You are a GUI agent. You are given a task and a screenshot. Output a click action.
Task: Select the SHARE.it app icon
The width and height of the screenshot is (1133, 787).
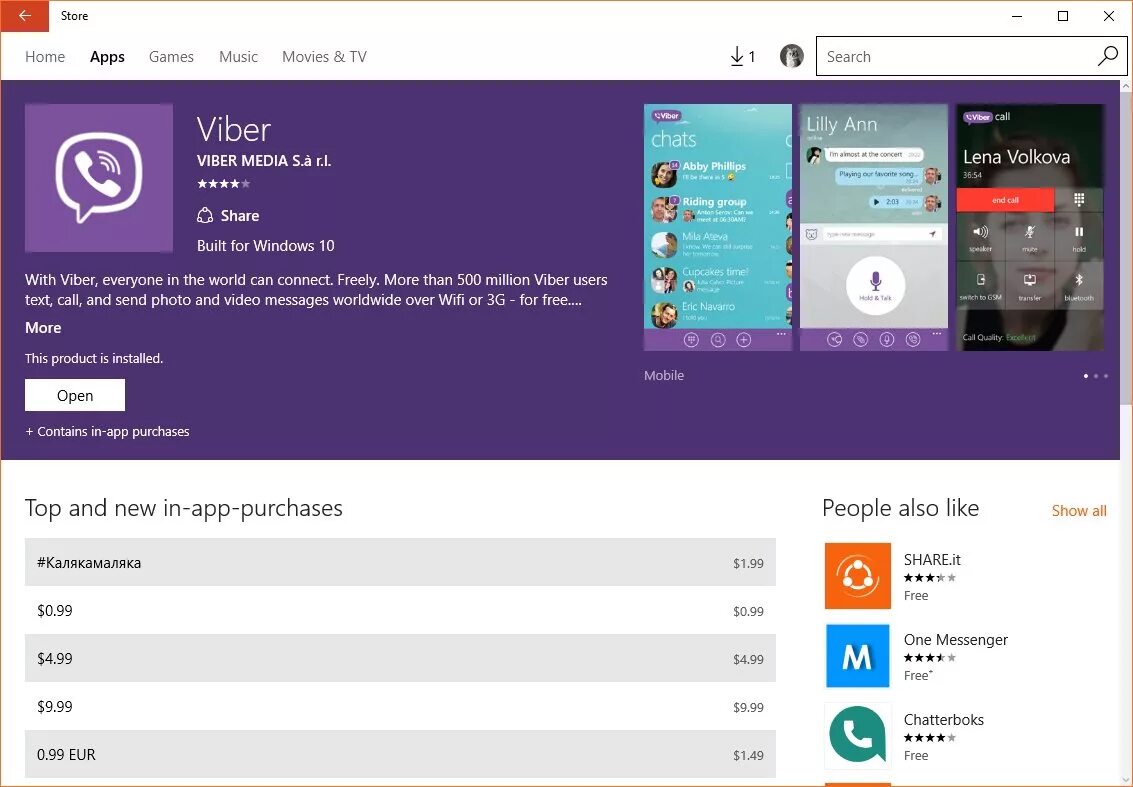(856, 576)
